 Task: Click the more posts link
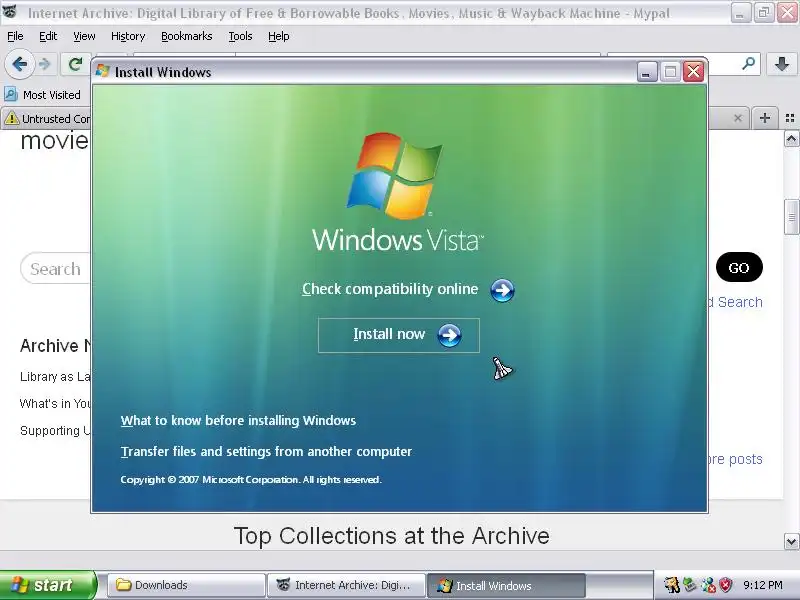735,459
